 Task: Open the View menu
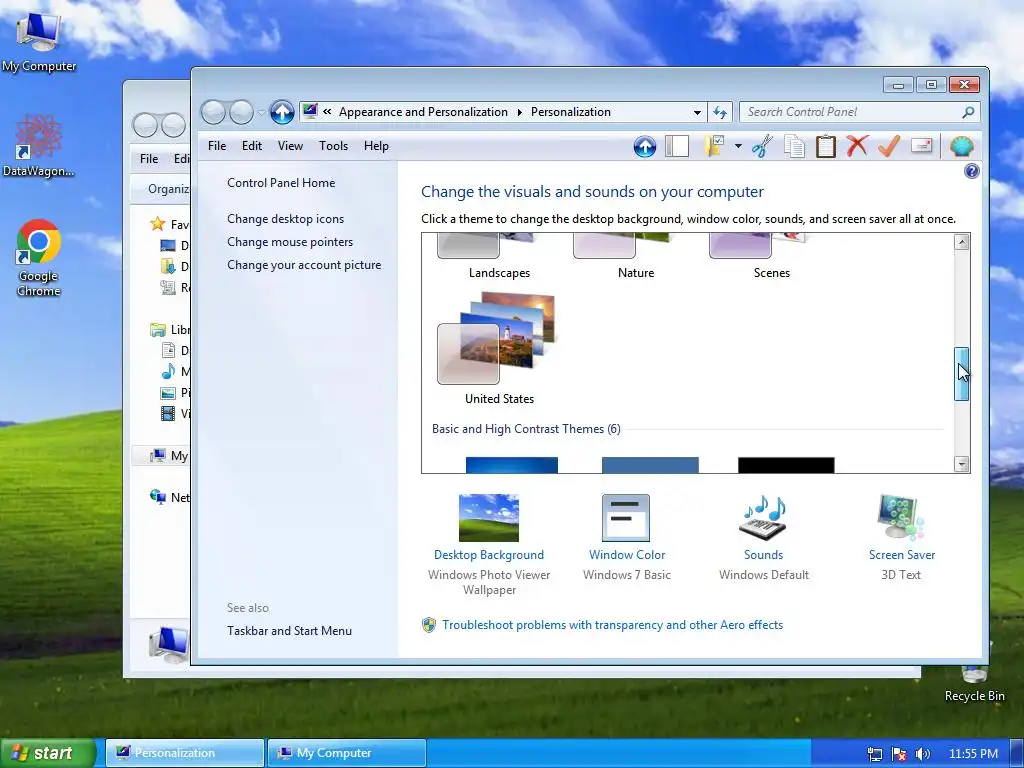[290, 146]
